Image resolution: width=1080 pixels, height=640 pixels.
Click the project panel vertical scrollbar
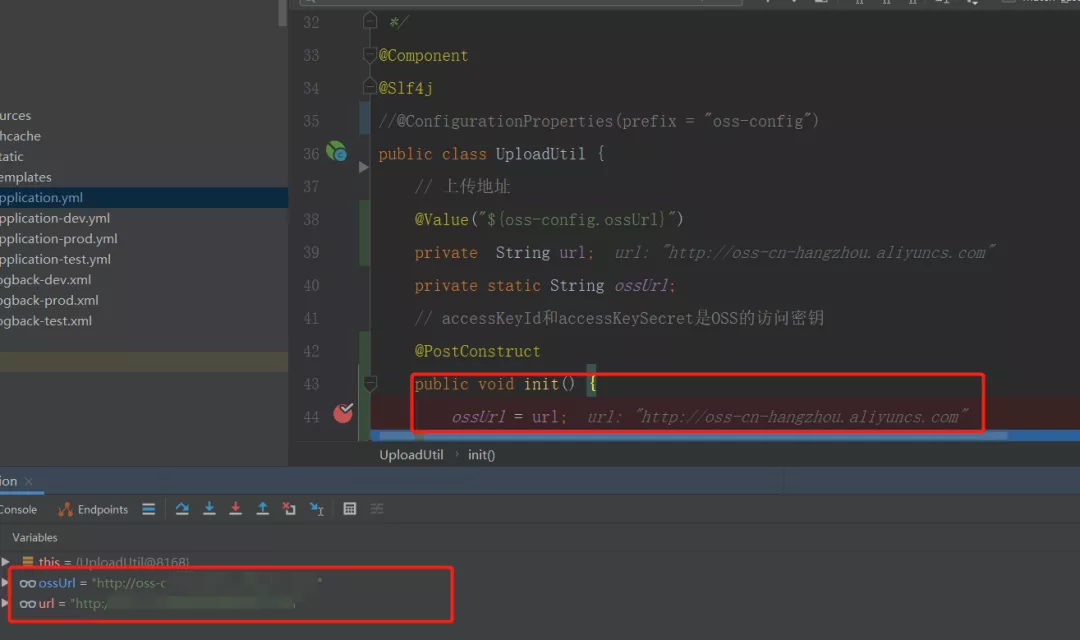[282, 12]
